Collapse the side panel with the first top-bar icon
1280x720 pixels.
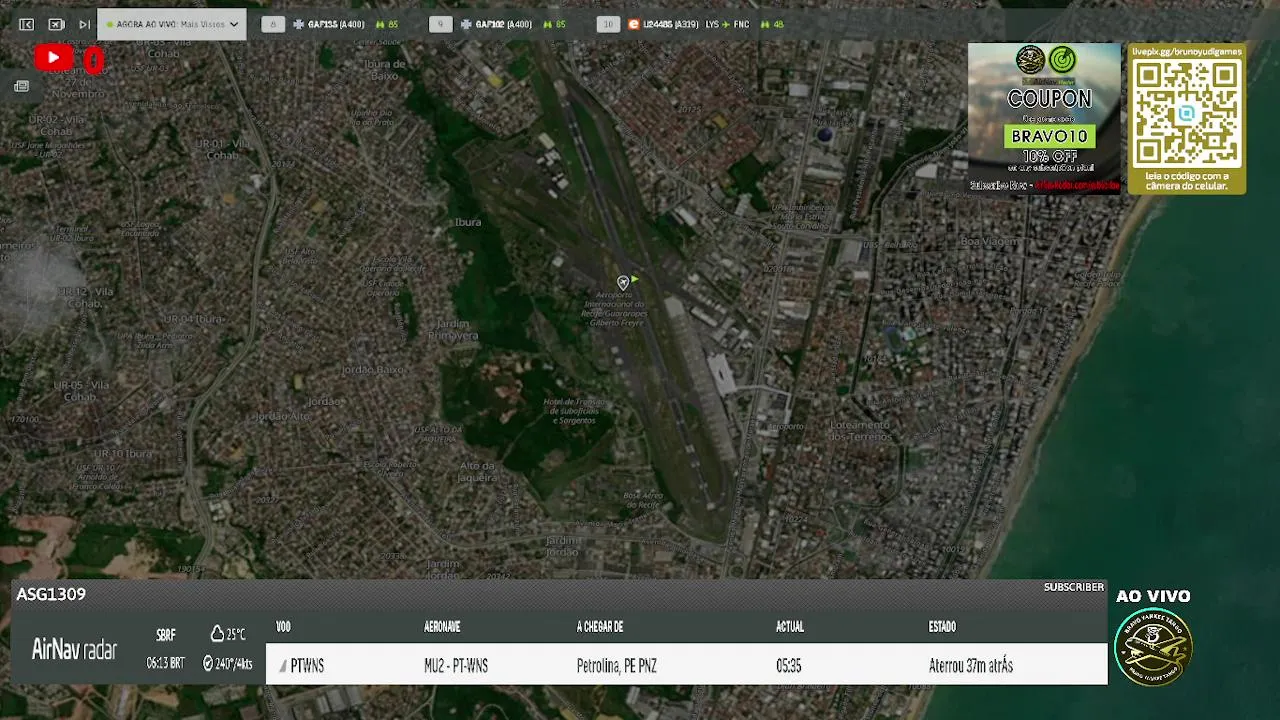(x=27, y=24)
